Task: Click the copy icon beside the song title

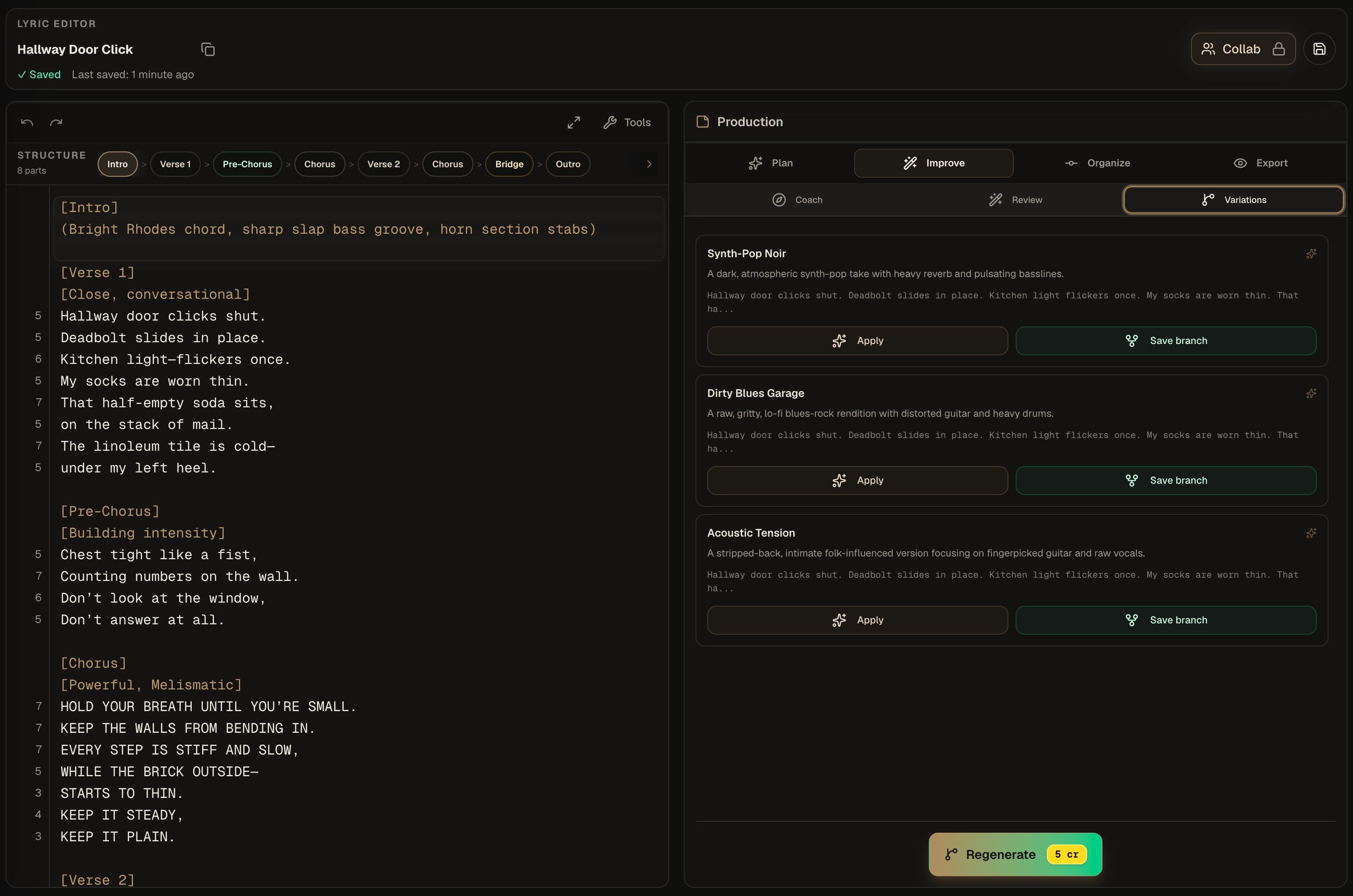Action: [x=208, y=49]
